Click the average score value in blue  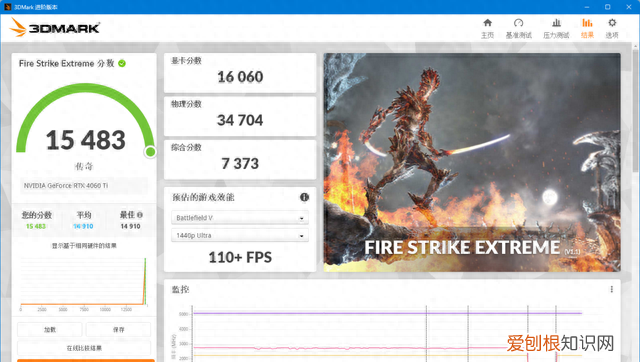[x=83, y=226]
